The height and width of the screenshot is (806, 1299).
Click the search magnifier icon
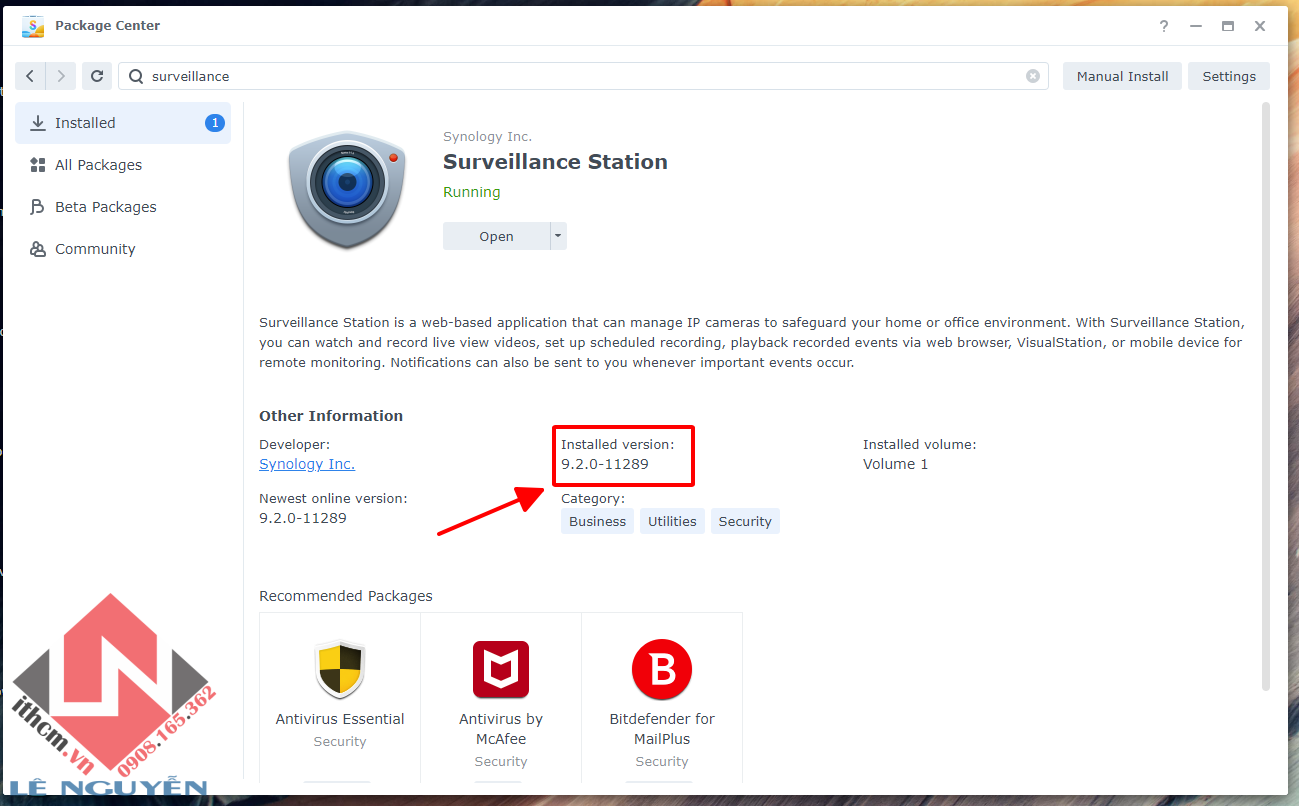pos(136,76)
